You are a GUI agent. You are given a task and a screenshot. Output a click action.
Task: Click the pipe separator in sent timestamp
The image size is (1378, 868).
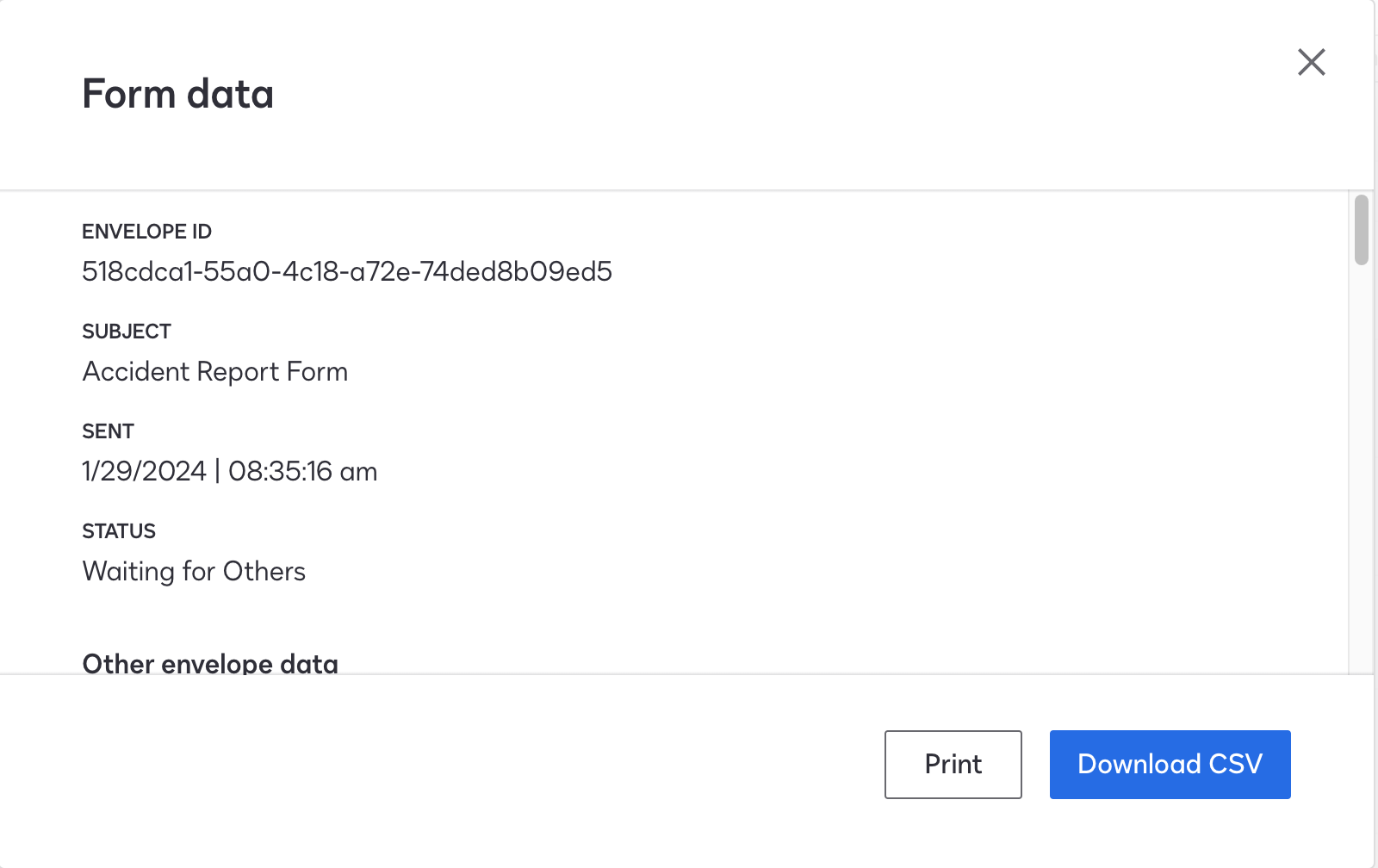click(218, 472)
